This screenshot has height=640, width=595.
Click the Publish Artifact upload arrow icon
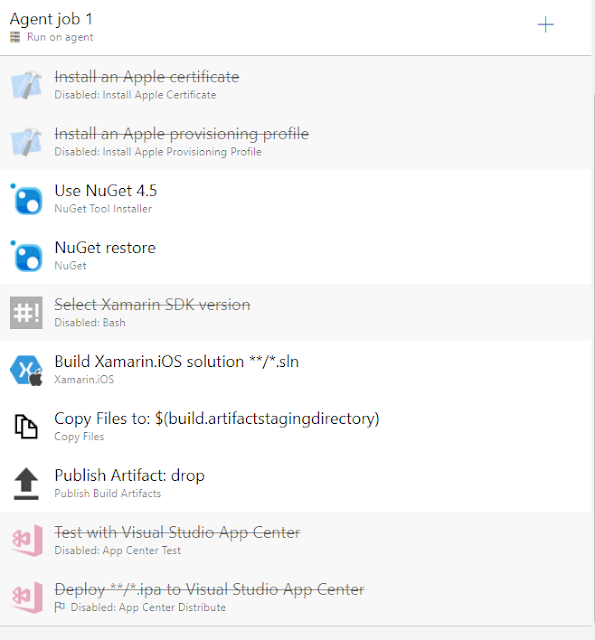tap(26, 484)
